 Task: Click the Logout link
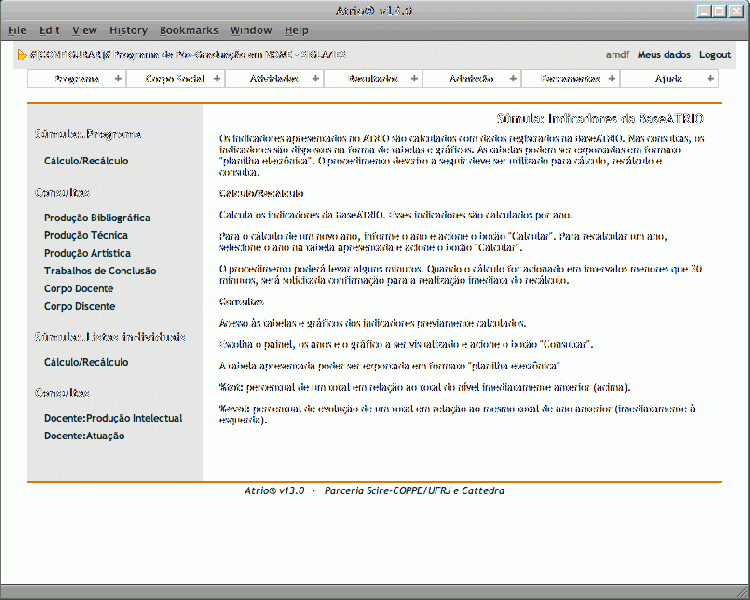pos(715,55)
